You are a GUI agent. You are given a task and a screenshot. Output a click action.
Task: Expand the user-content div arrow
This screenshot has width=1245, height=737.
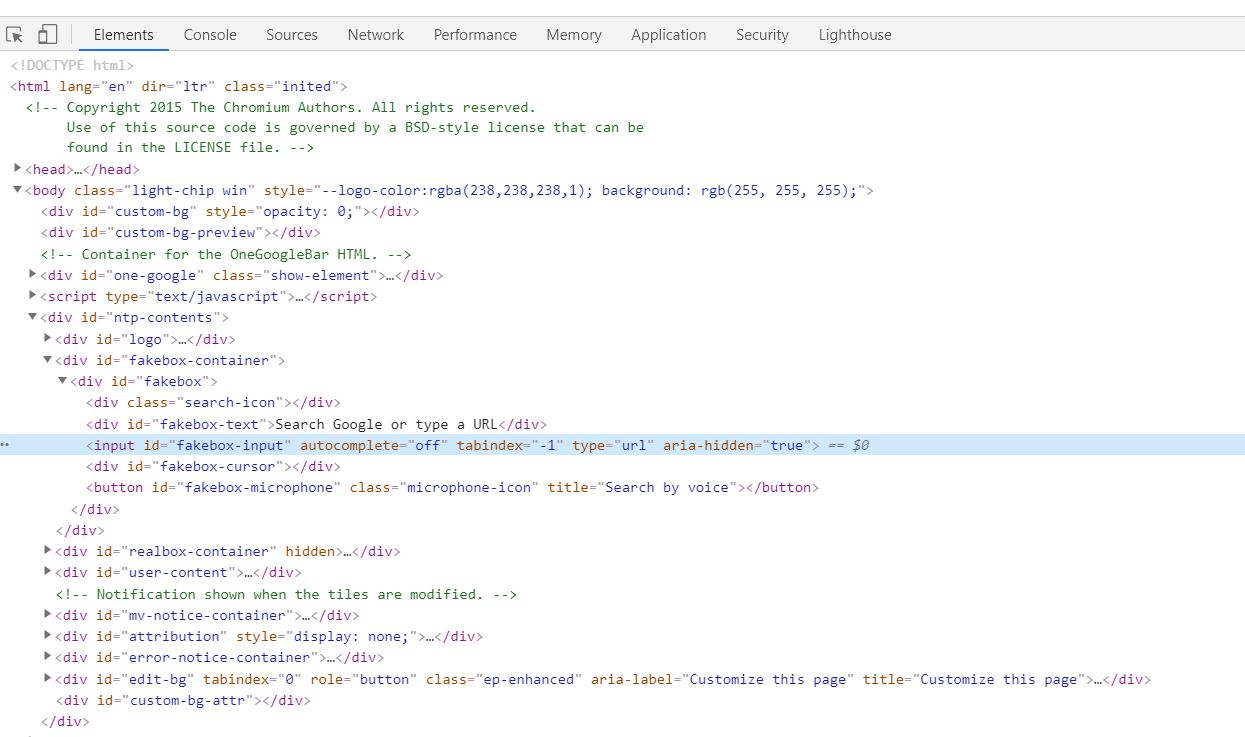point(48,571)
